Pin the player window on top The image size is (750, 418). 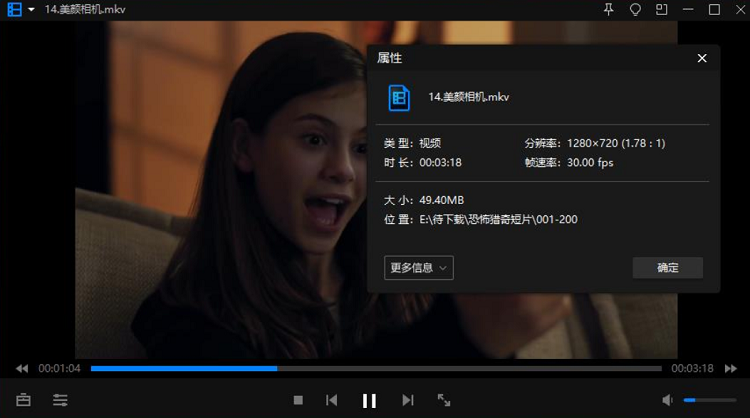pos(609,9)
